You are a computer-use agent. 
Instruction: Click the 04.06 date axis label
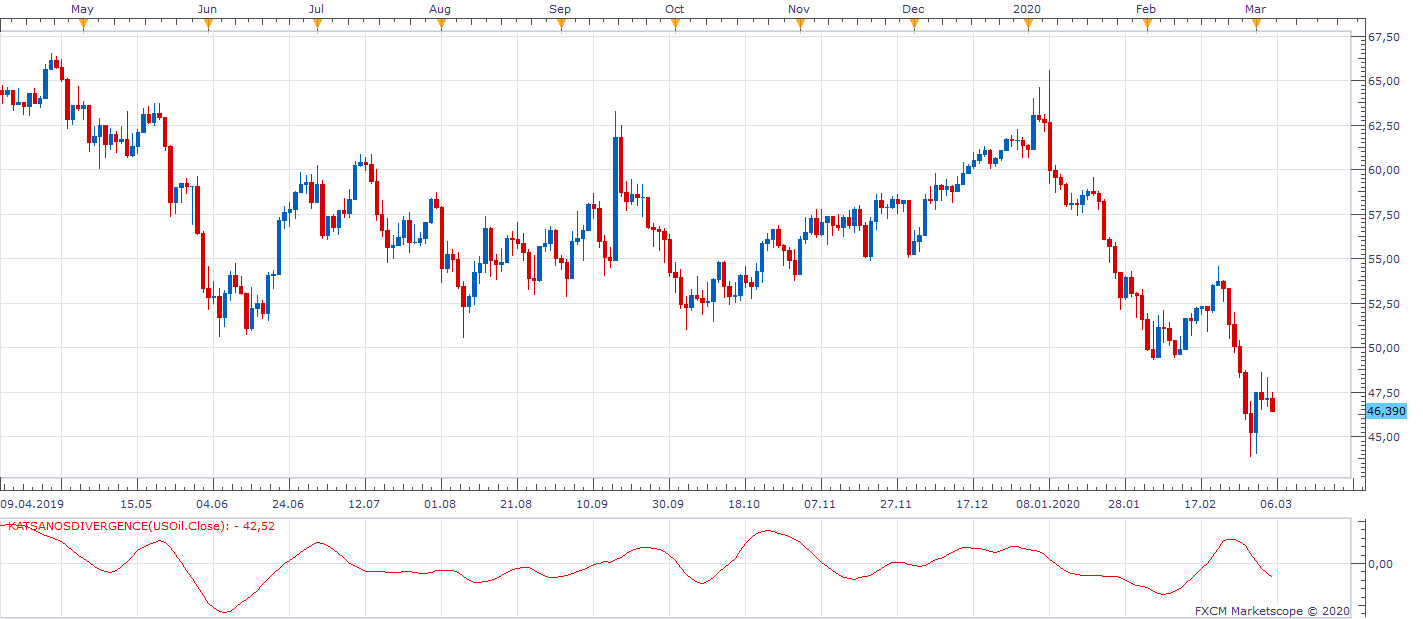click(x=212, y=504)
